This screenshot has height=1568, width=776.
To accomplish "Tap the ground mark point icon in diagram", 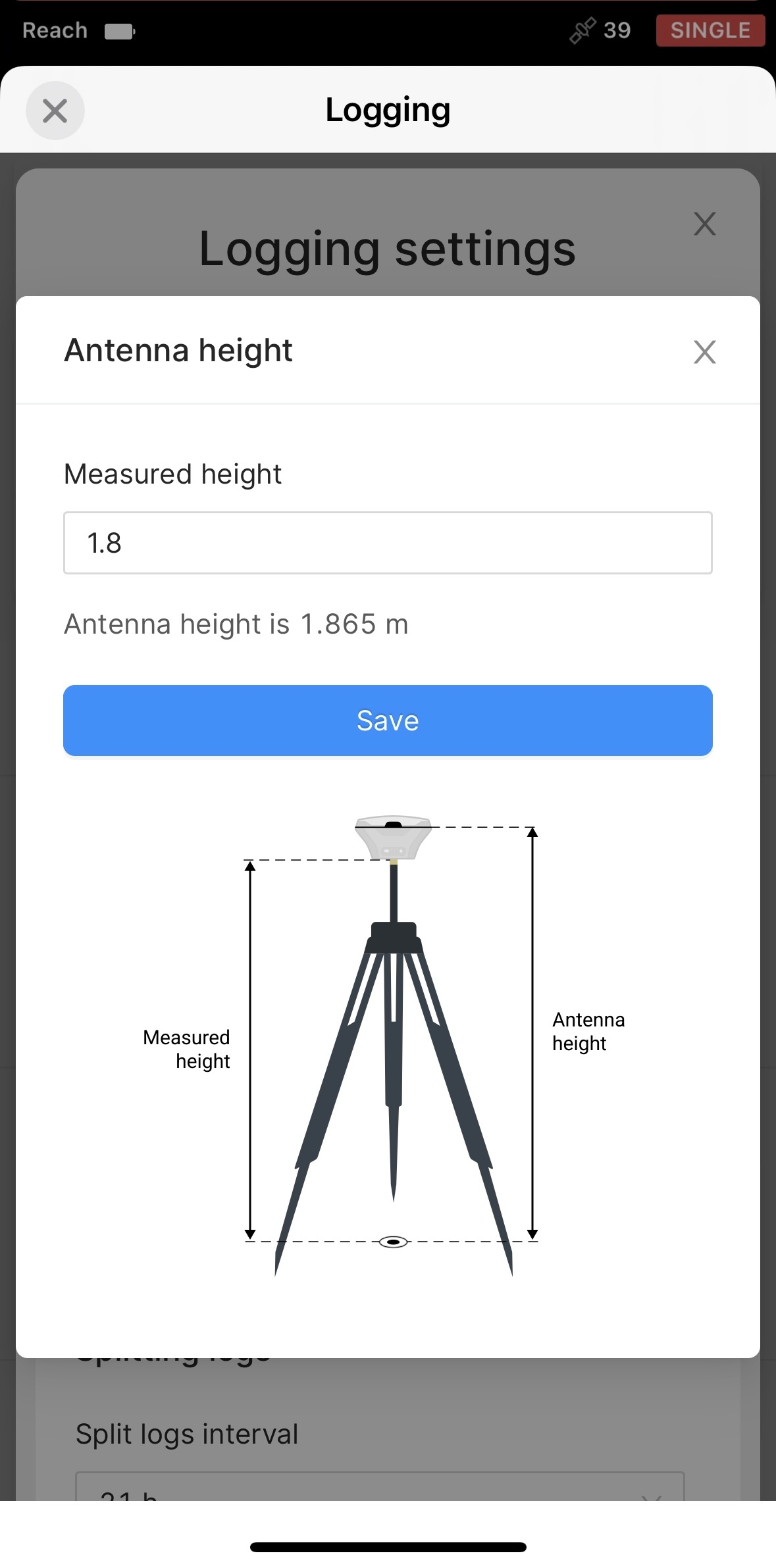I will tap(394, 1242).
